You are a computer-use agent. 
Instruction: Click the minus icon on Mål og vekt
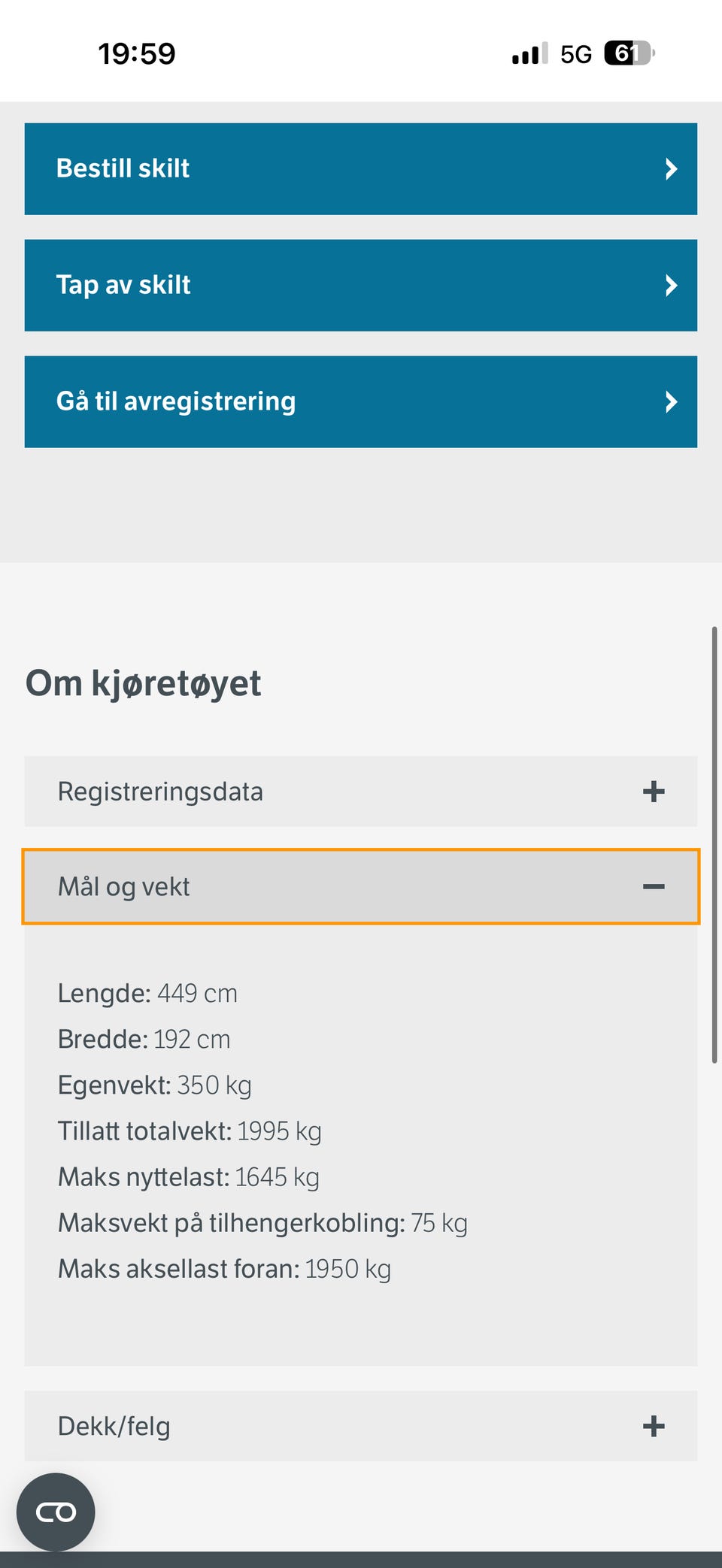(x=654, y=887)
